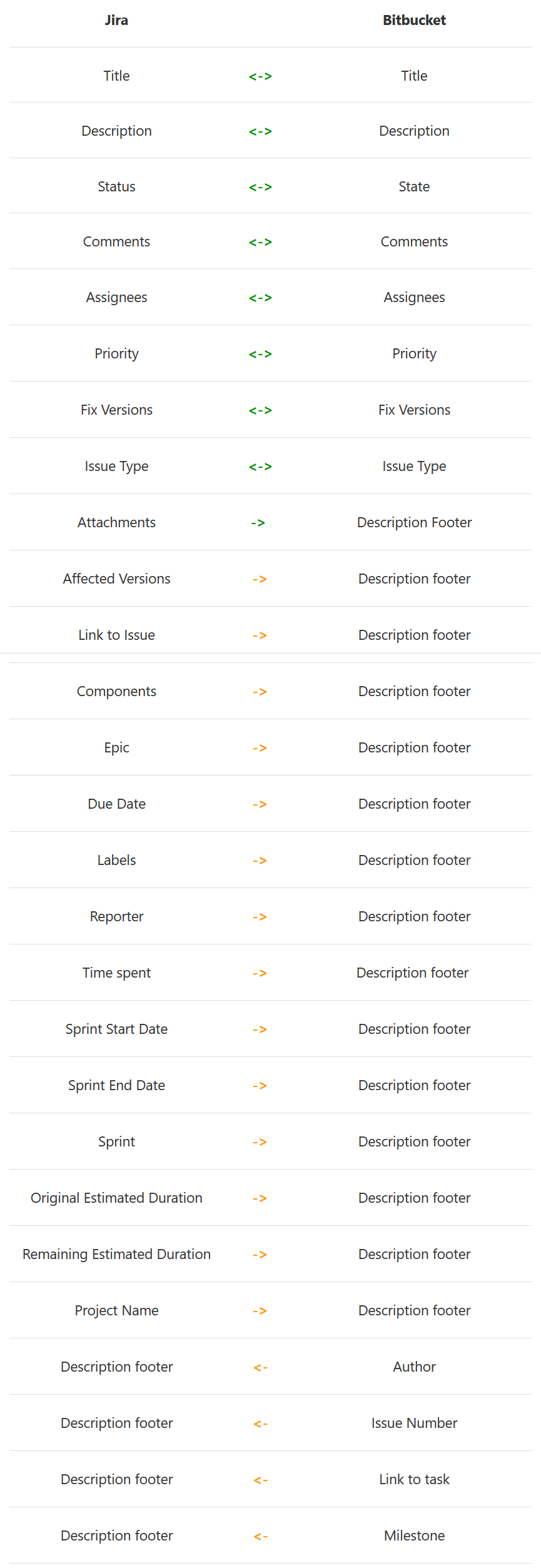Click the green arrow next to Attachments
This screenshot has height=1568, width=541.
click(x=258, y=523)
